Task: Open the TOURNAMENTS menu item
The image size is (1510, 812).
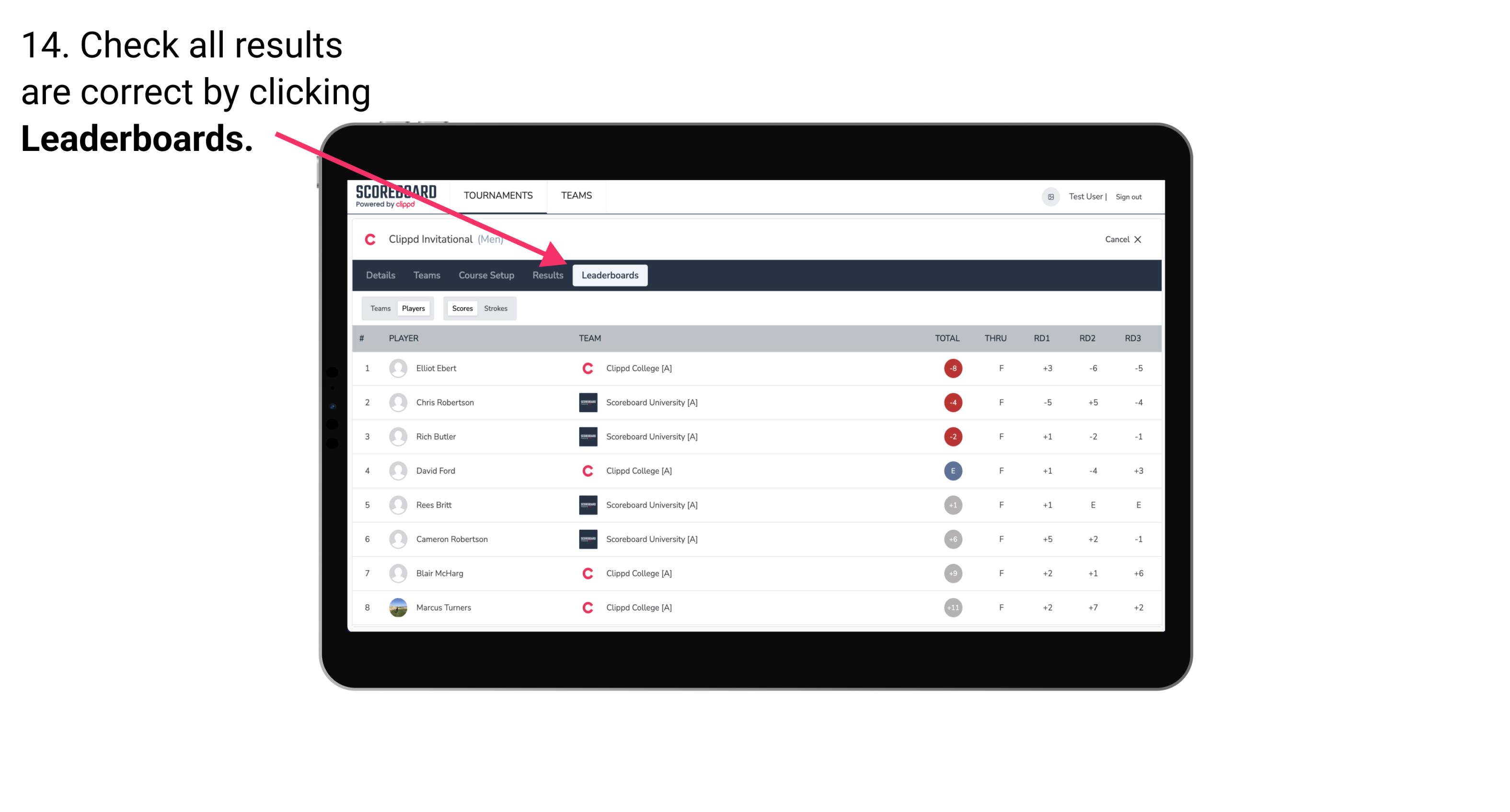Action: point(498,195)
